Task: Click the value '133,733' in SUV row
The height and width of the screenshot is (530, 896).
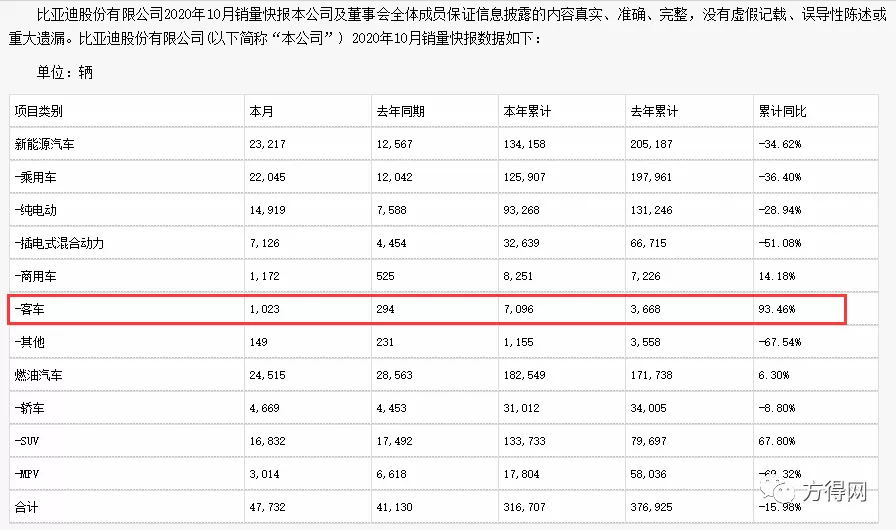Action: pos(525,441)
